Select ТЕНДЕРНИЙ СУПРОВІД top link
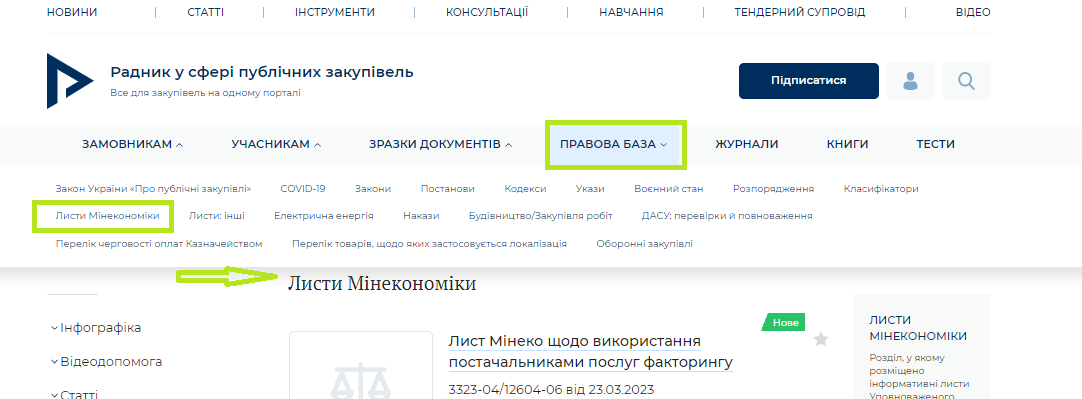1082x399 pixels. click(799, 12)
